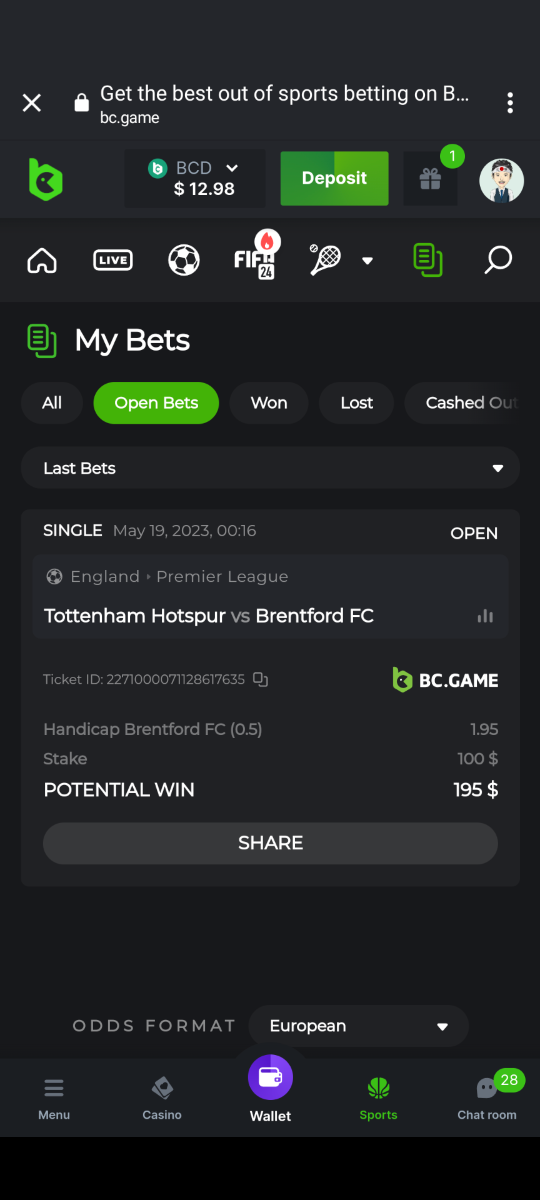Select the soccer ball sport icon
The image size is (540, 1200).
pos(184,261)
